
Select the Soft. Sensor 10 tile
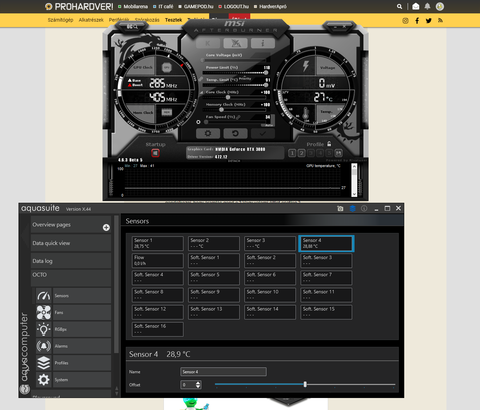coord(270,295)
